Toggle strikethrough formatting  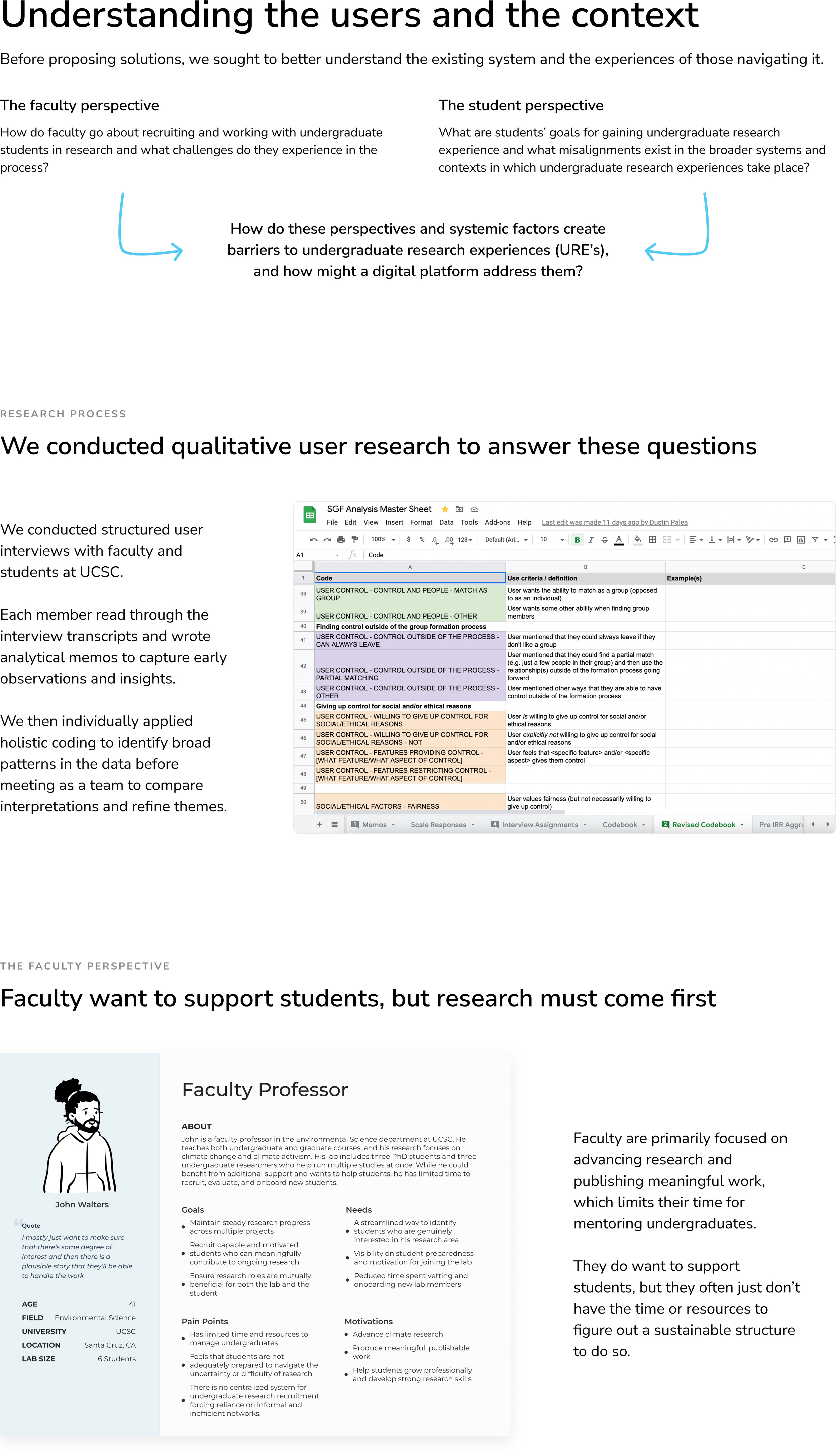[x=605, y=540]
